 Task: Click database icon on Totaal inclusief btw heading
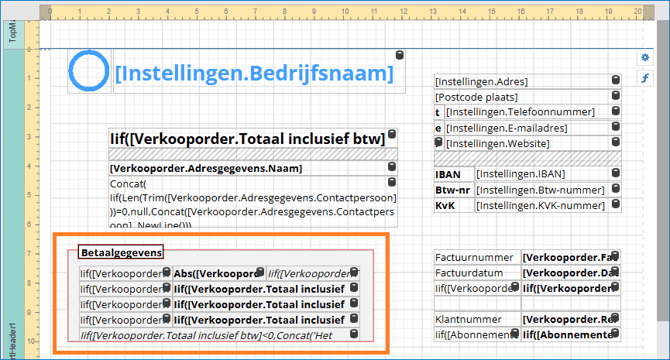pyautogui.click(x=391, y=134)
